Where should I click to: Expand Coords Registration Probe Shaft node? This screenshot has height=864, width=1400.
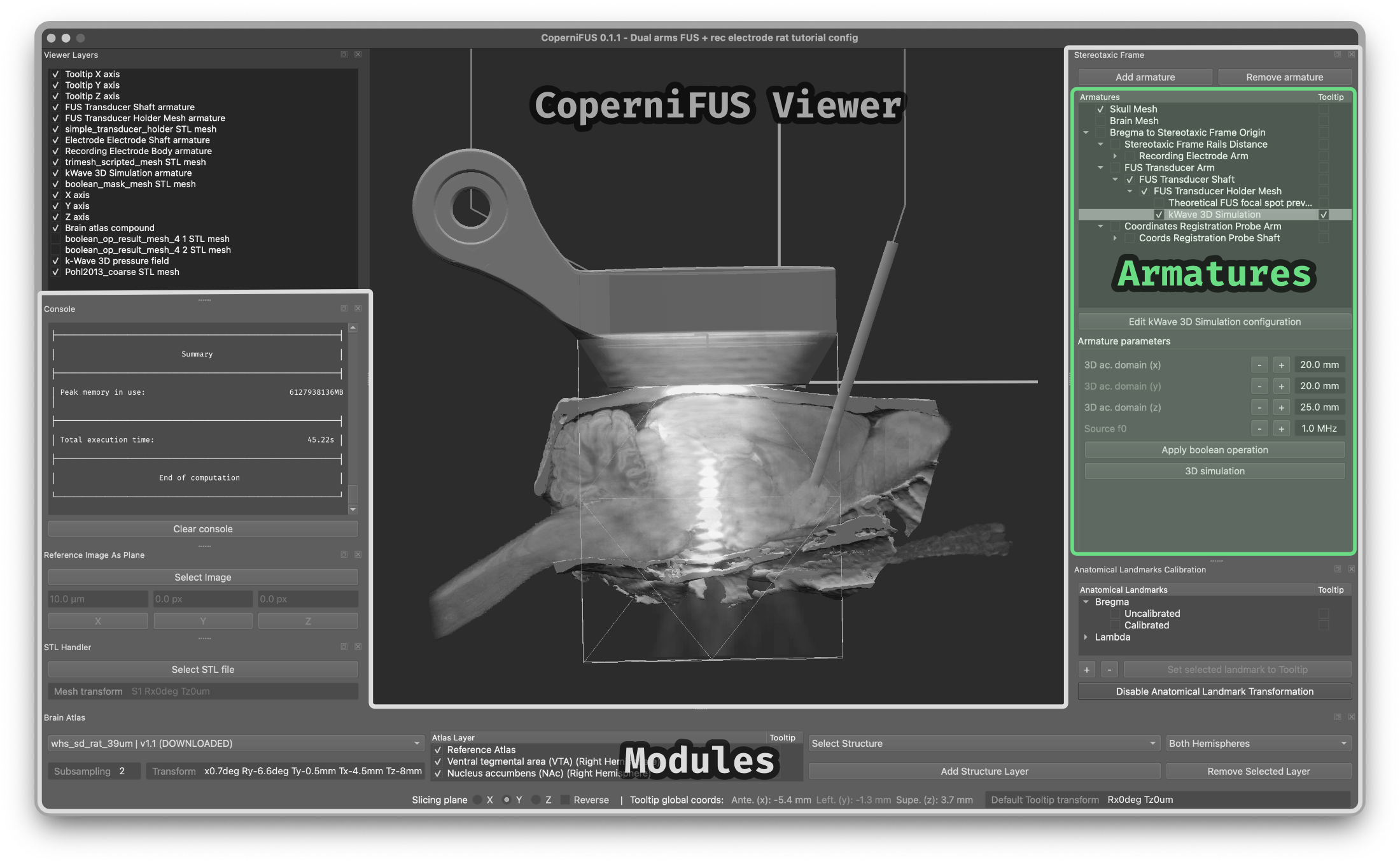pyautogui.click(x=1115, y=238)
